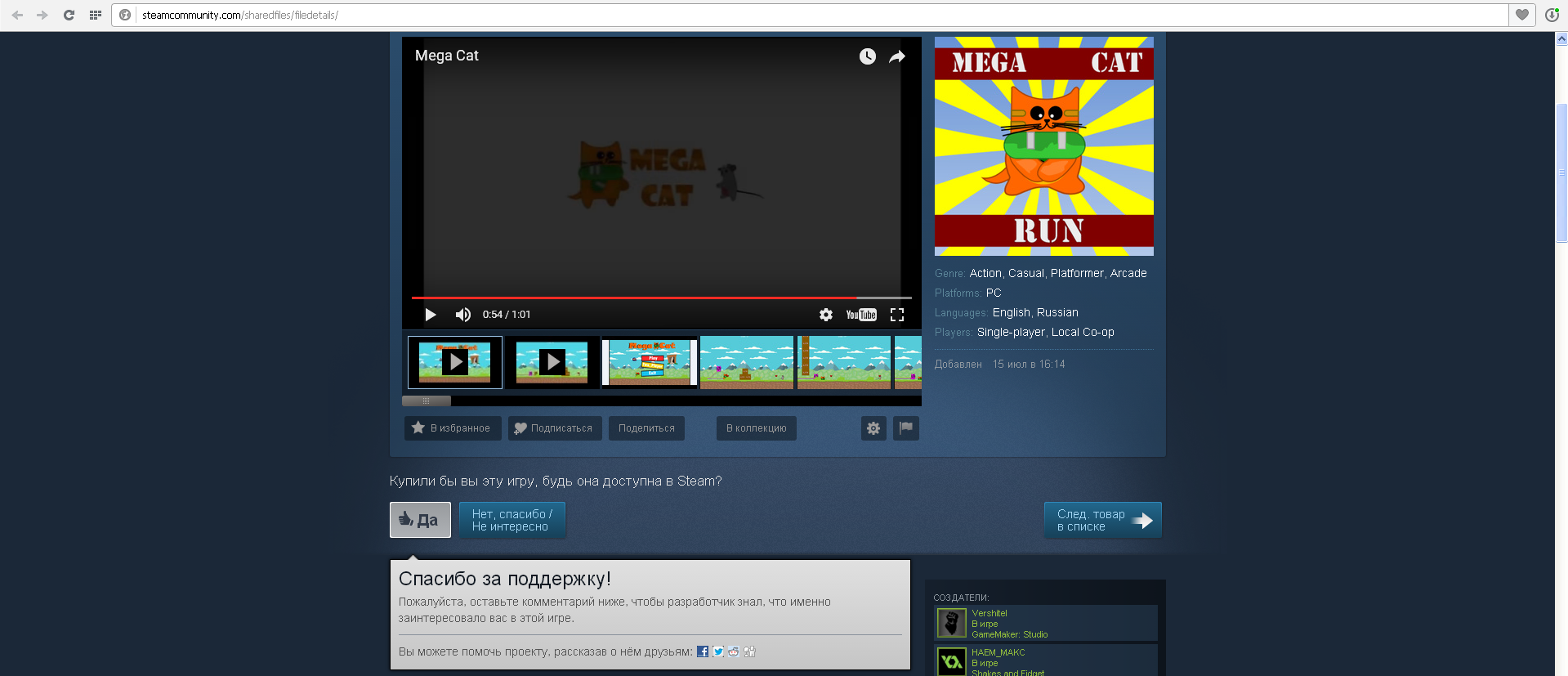Open the video settings gear
This screenshot has width=1568, height=676.
pyautogui.click(x=826, y=315)
